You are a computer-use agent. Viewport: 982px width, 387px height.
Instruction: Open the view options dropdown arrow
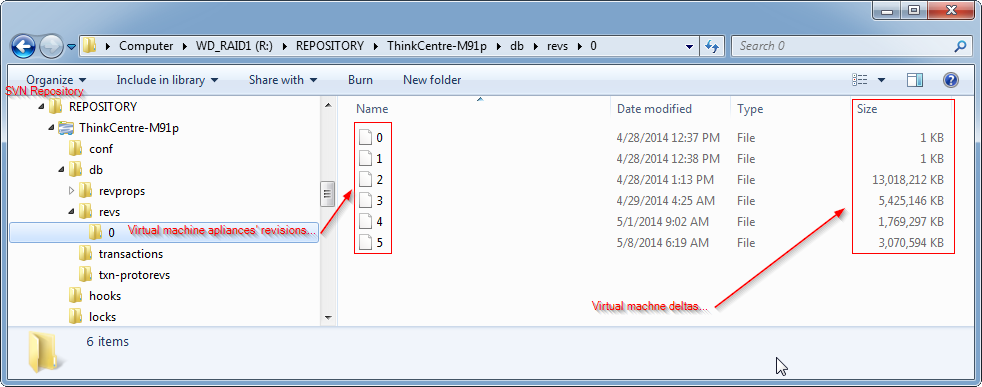[882, 80]
